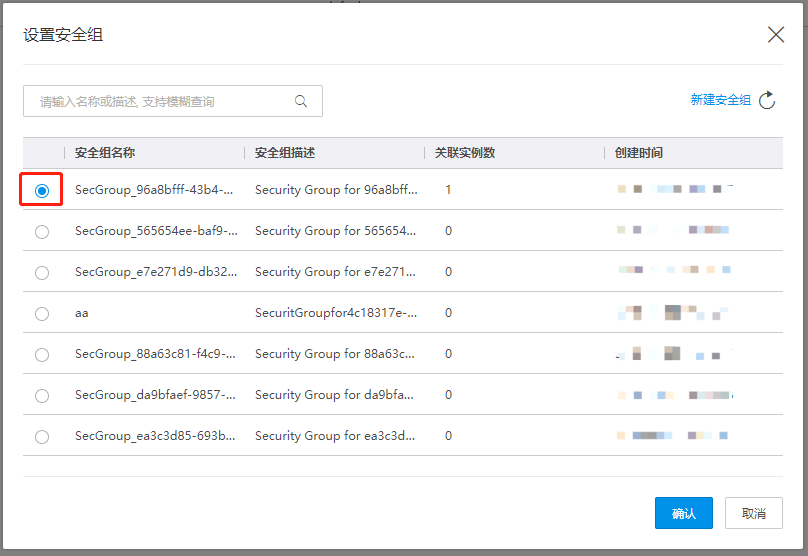Screen dimensions: 808x556
Task: Select the SecGroup_88a63c81 radio button
Action: (x=42, y=354)
